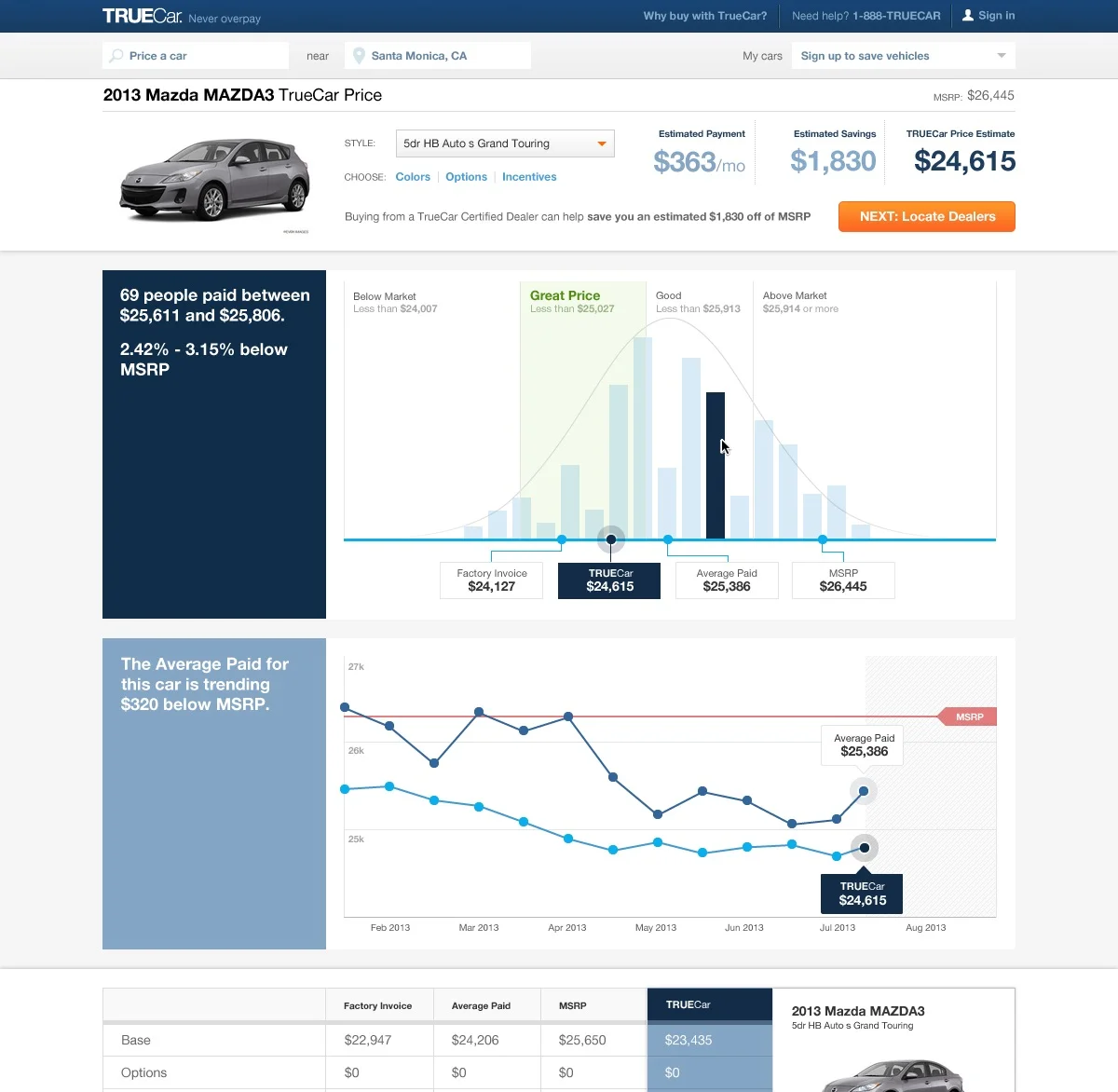Screen dimensions: 1118x1092
Task: Click the last TrueCar data point on trend chart
Action: (865, 848)
